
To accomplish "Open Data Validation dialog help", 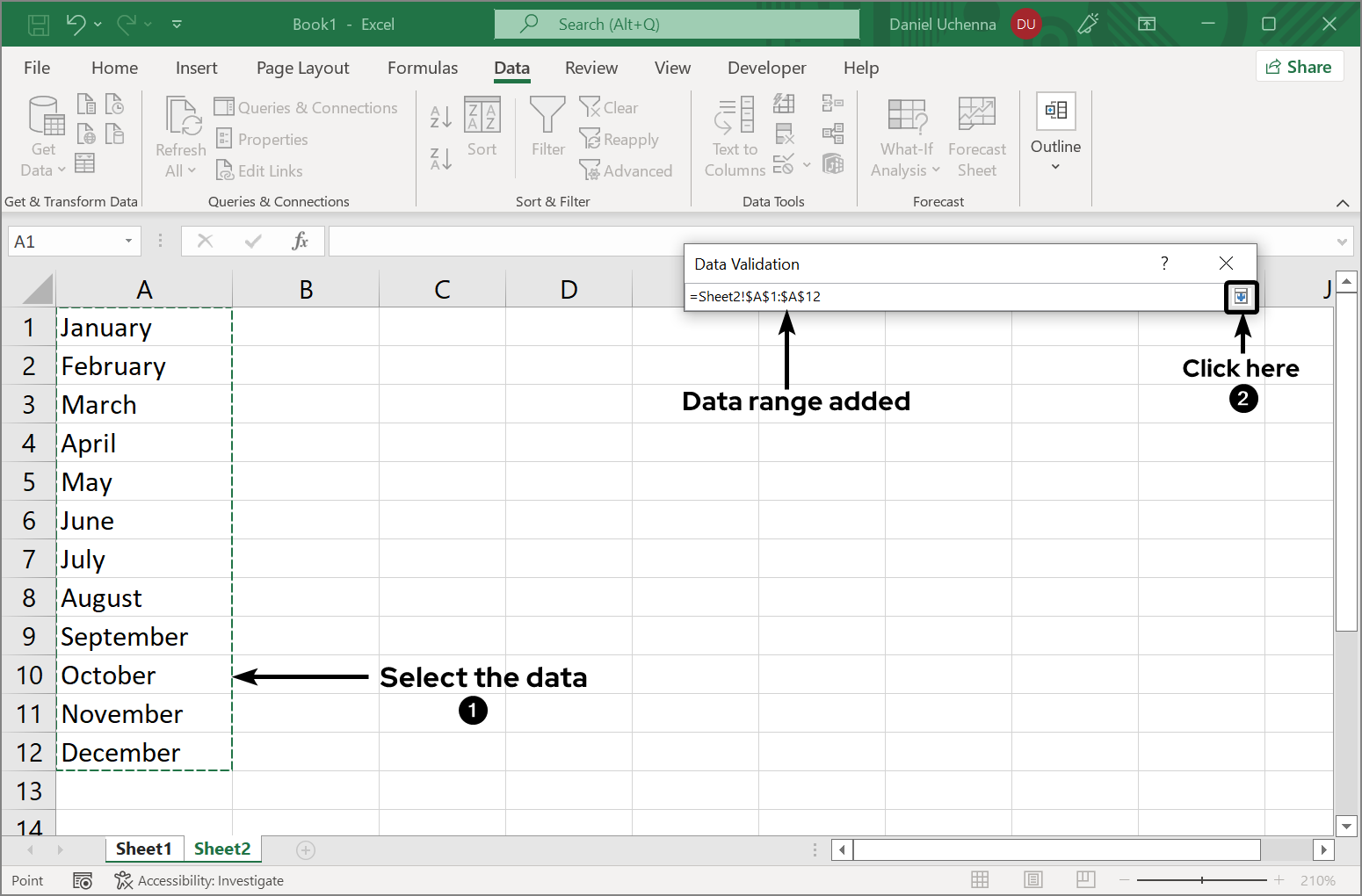I will pos(1164,263).
